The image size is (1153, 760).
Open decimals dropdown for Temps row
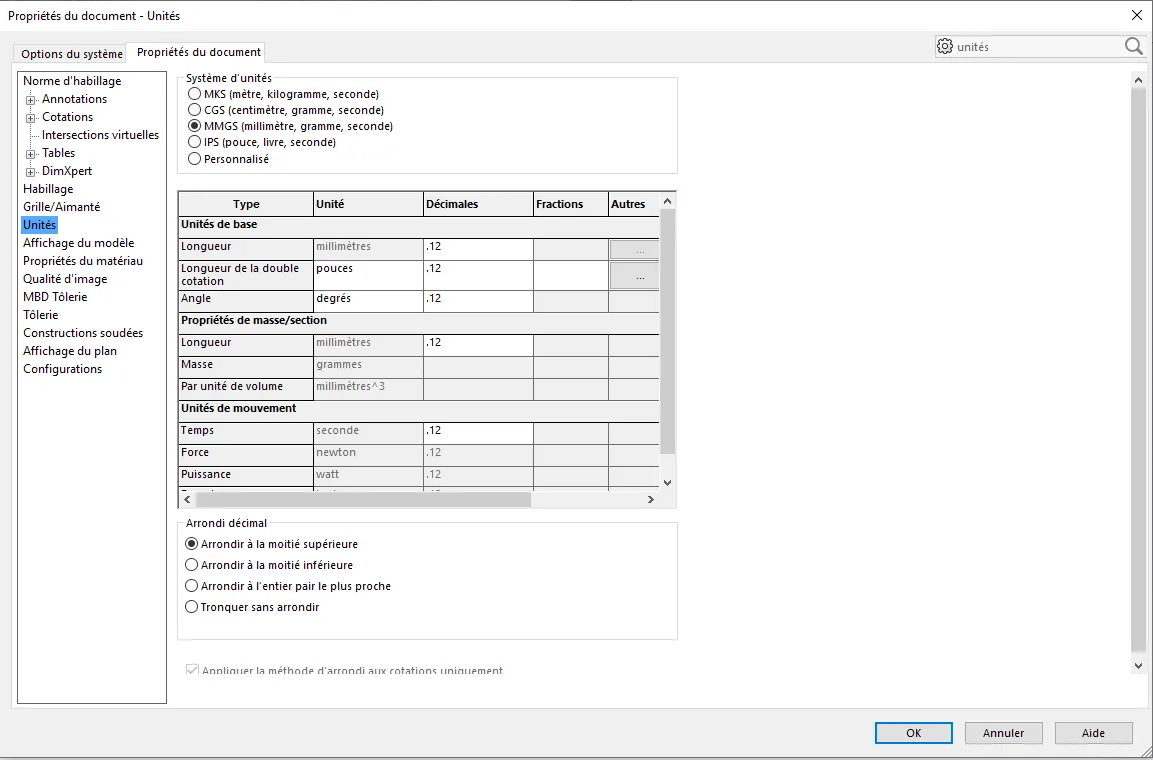pos(478,433)
